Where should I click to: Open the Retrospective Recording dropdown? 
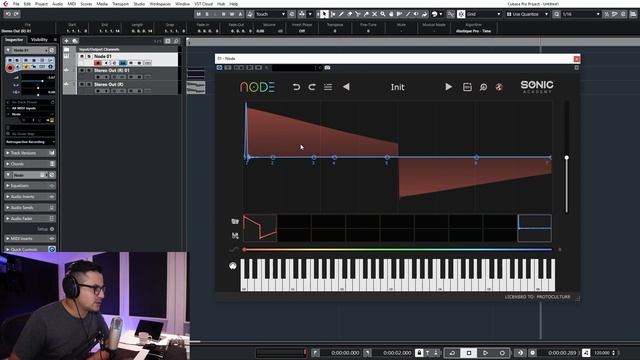coord(30,142)
